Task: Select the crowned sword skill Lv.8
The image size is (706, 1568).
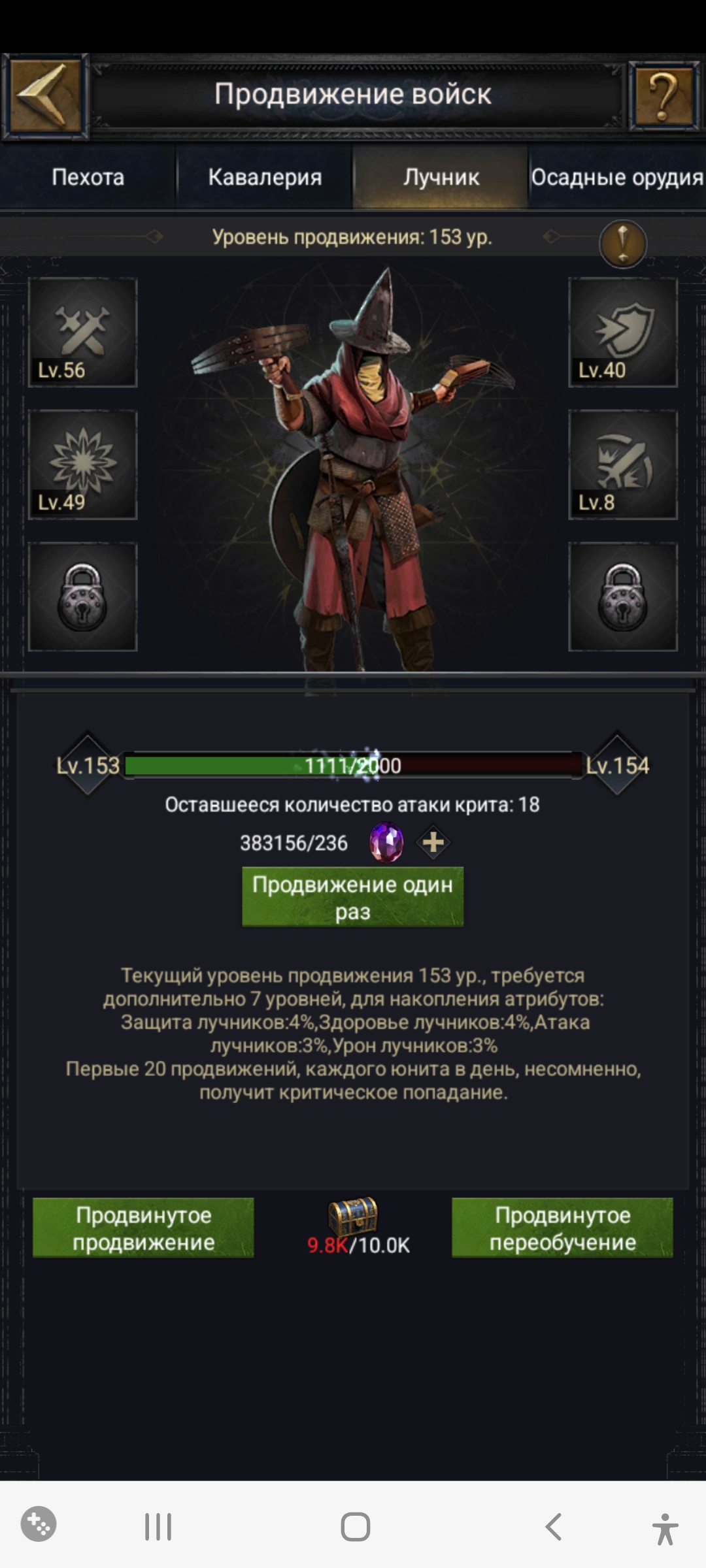Action: pos(623,465)
